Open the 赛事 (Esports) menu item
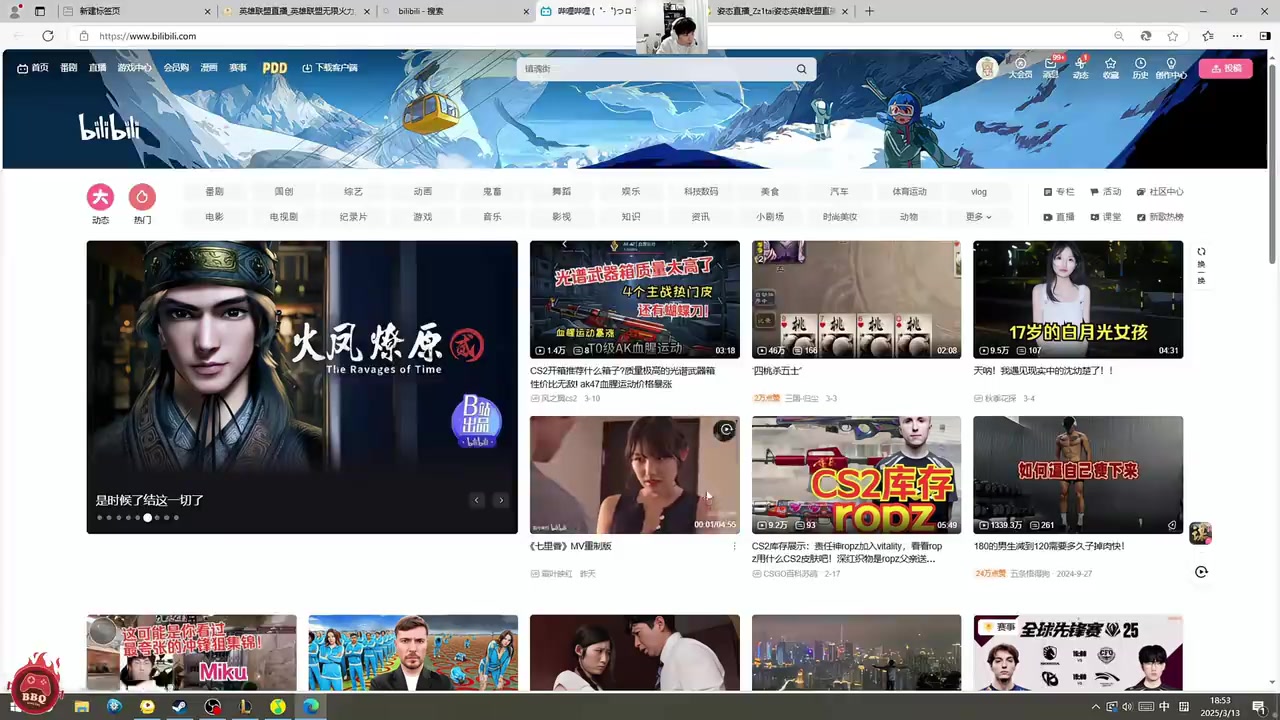Screen dimensions: 1280x720 [237, 67]
